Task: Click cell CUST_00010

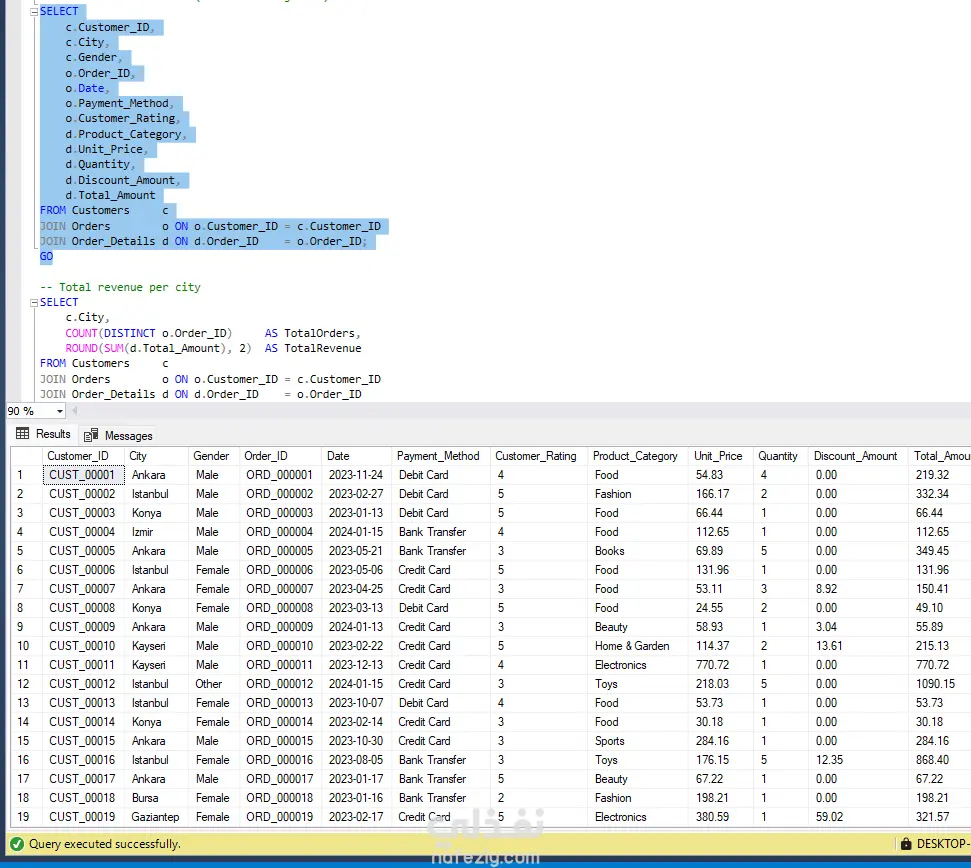Action: coord(84,646)
